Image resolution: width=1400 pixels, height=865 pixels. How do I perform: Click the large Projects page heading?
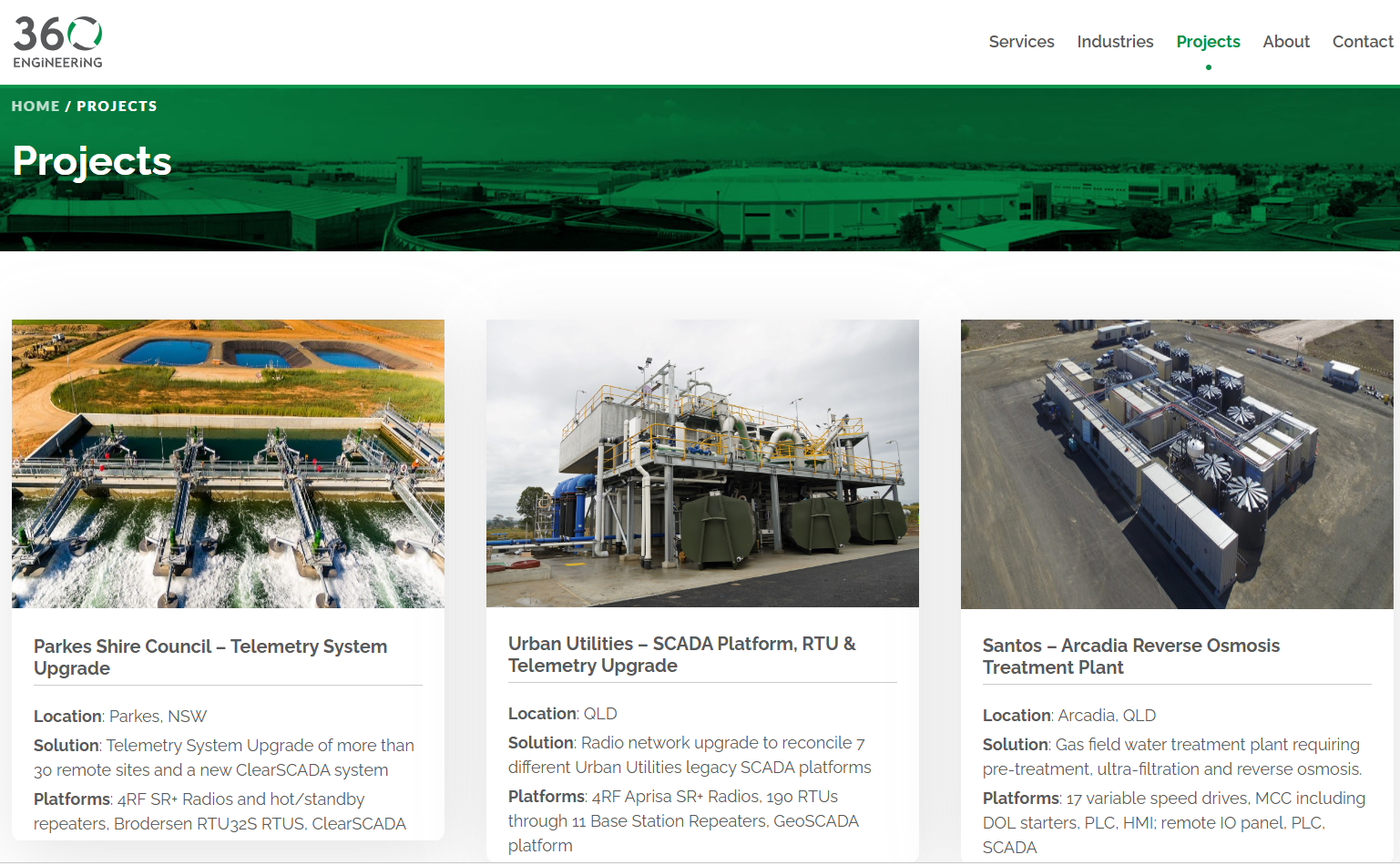coord(92,161)
